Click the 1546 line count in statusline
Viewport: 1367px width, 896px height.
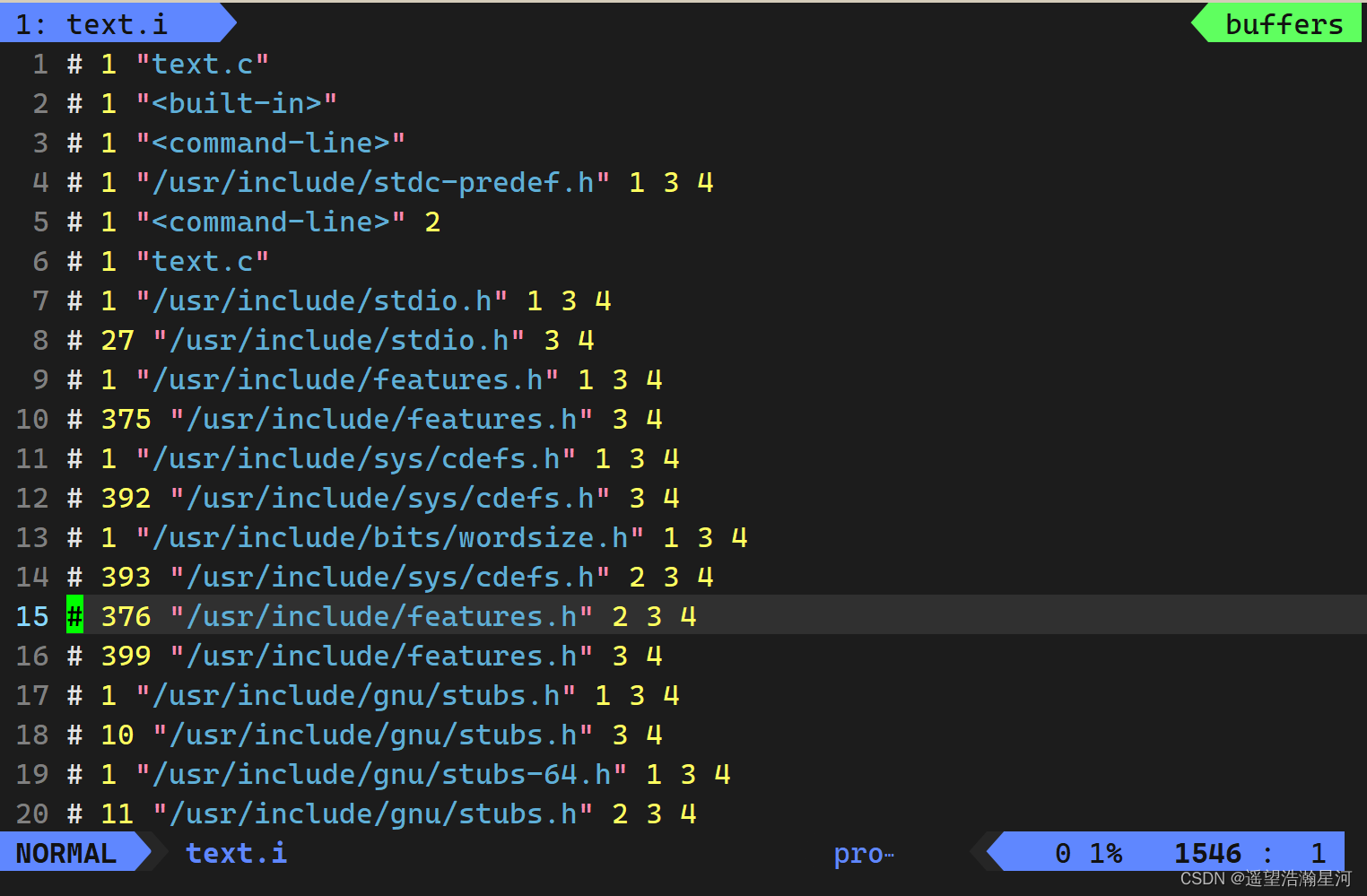click(1208, 853)
